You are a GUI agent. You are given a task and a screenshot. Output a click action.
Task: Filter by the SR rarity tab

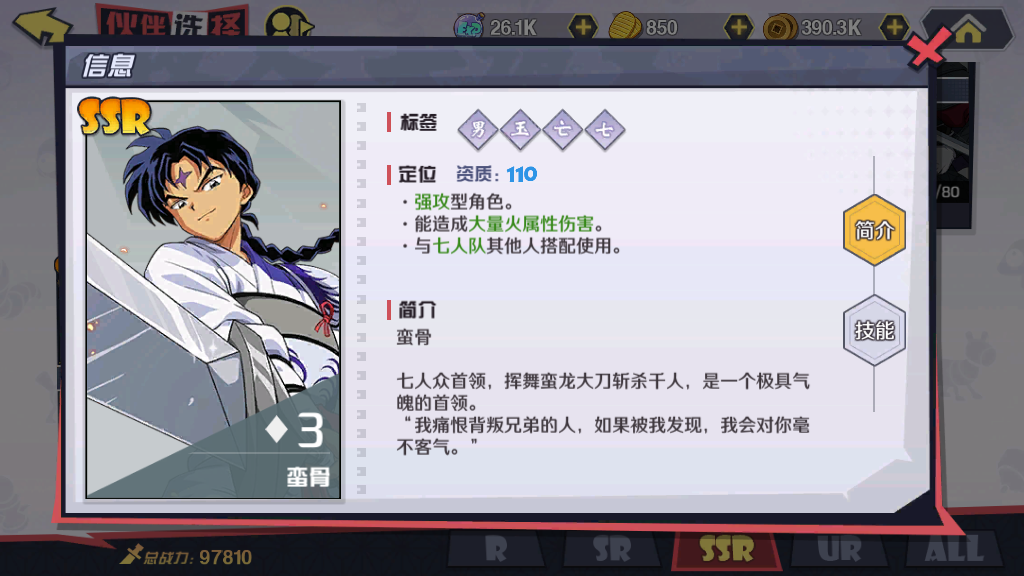[612, 549]
